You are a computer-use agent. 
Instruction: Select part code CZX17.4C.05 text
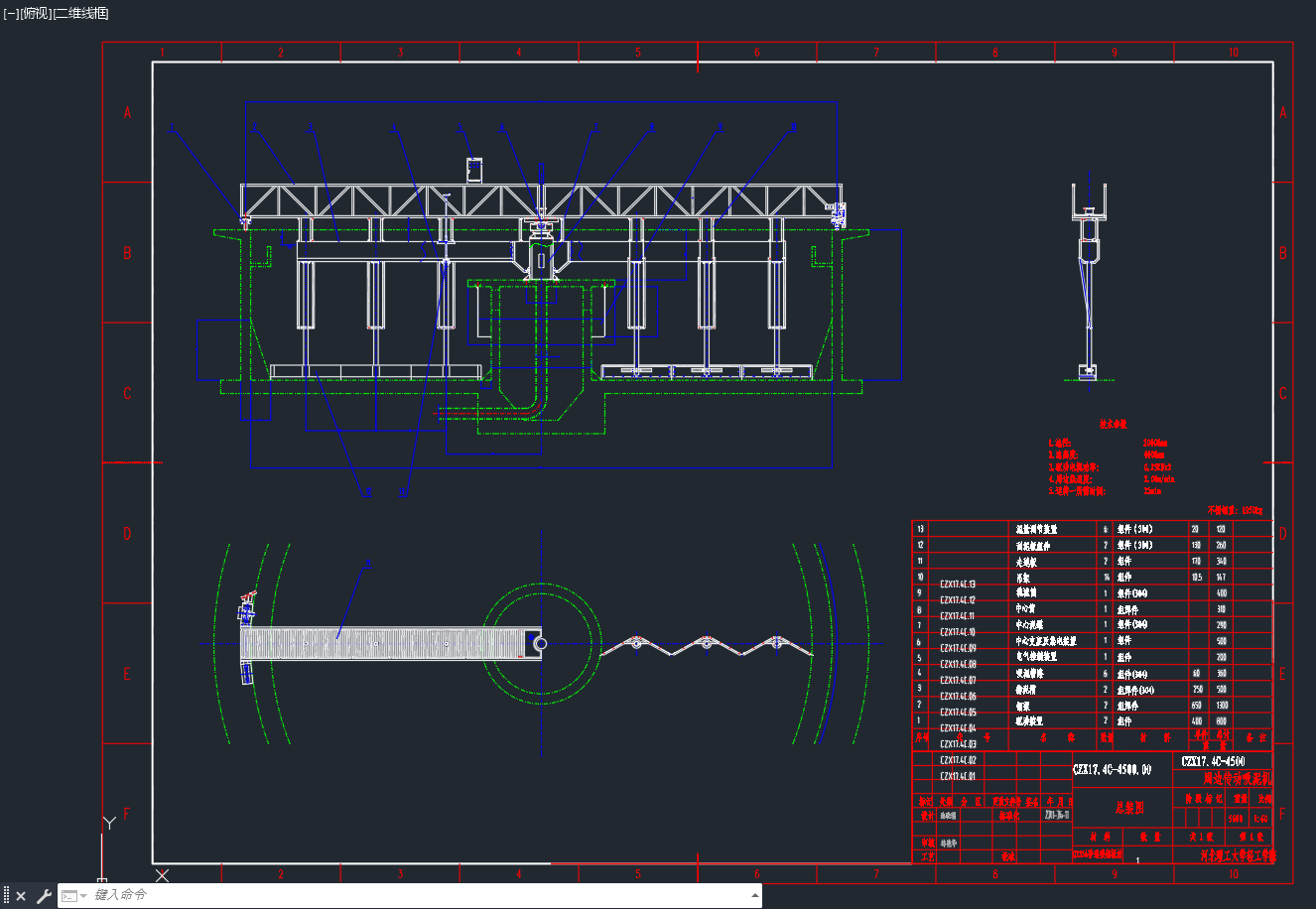[x=958, y=713]
